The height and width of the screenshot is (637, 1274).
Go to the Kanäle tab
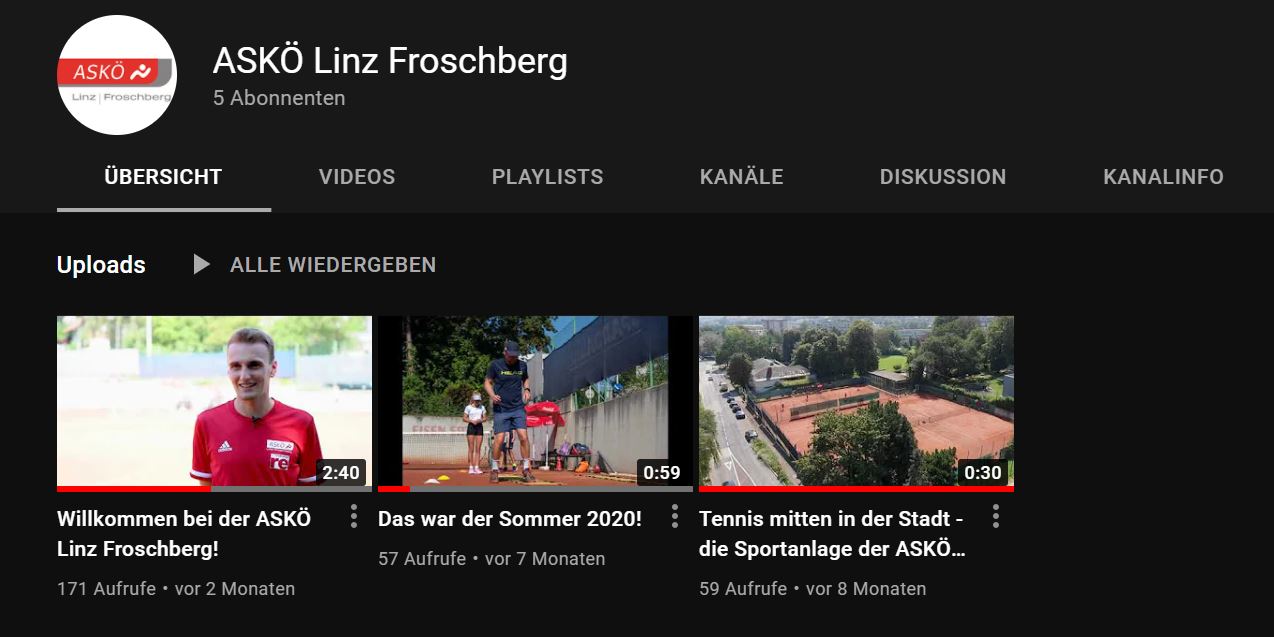[742, 177]
